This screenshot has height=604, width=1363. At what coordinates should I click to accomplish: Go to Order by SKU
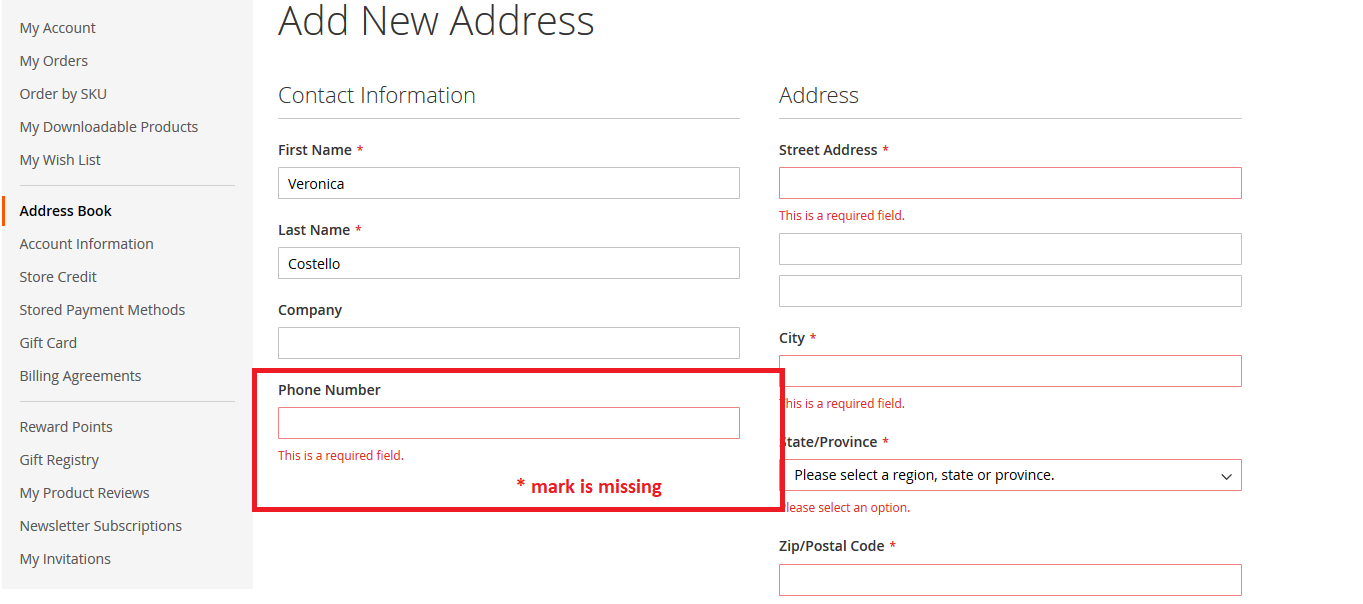coord(63,93)
